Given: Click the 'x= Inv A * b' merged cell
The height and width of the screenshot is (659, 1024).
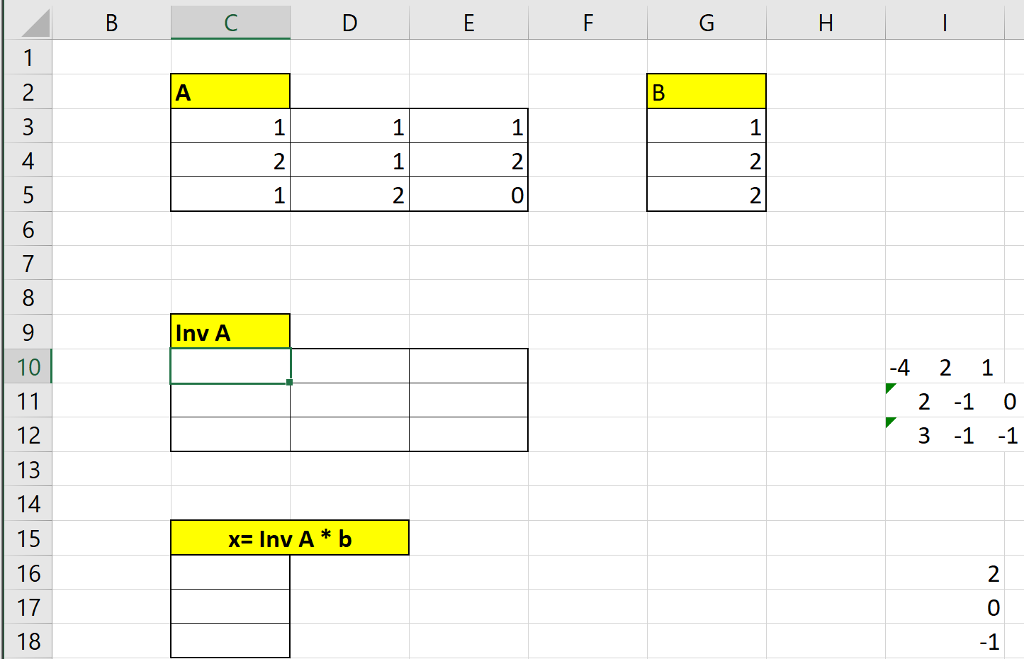Looking at the screenshot, I should 290,538.
